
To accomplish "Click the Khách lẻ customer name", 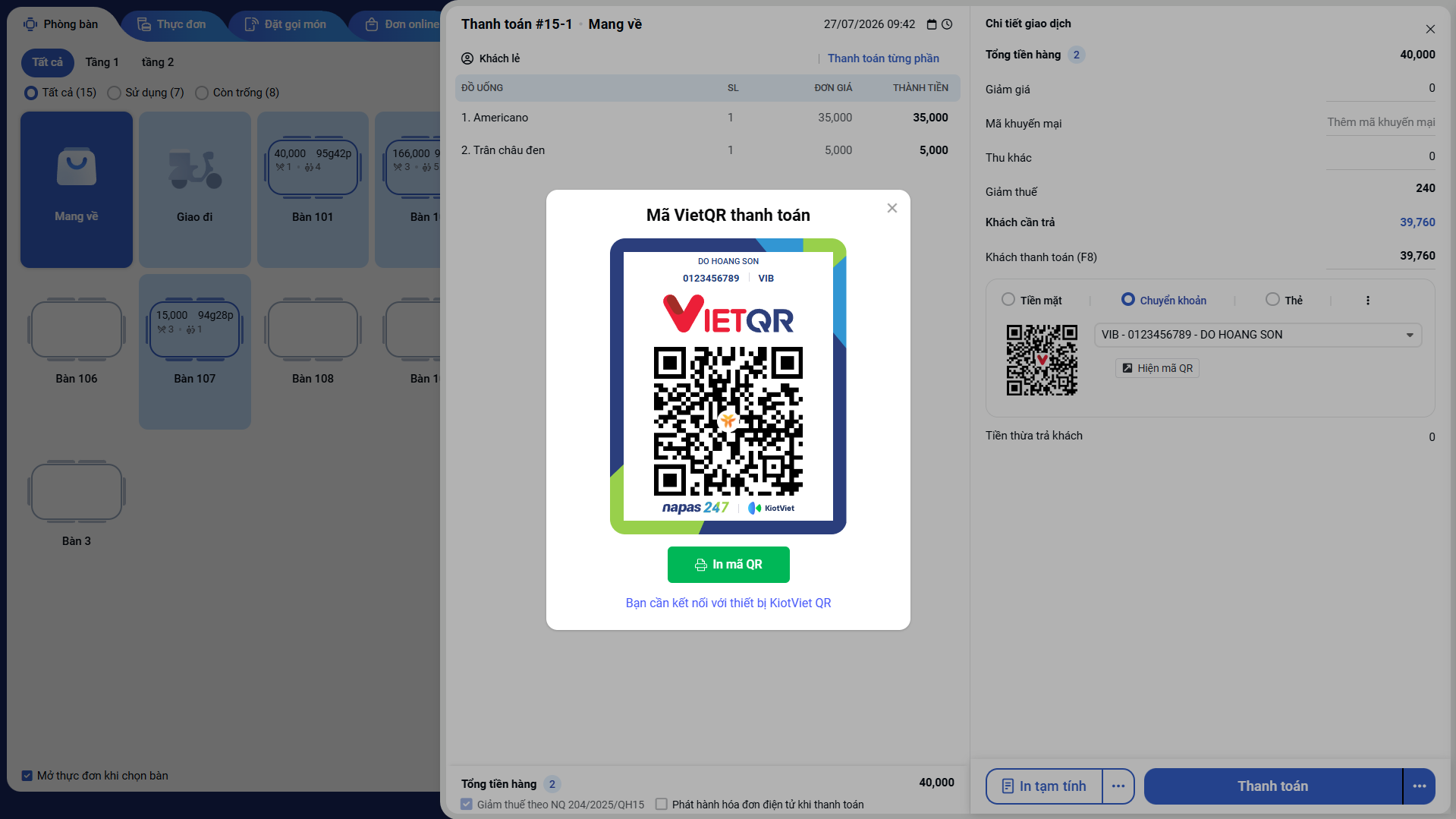I will 500,58.
